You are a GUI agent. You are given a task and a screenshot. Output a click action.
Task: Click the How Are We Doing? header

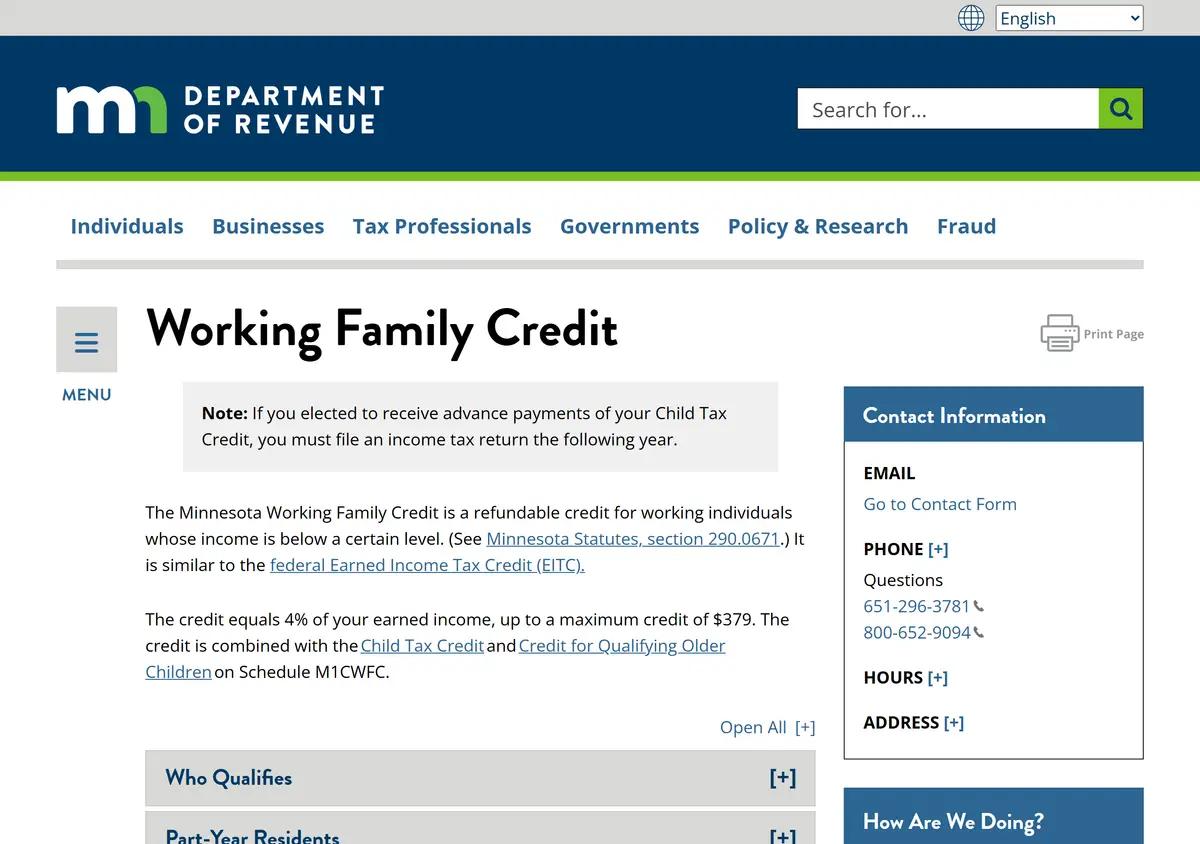pos(993,816)
